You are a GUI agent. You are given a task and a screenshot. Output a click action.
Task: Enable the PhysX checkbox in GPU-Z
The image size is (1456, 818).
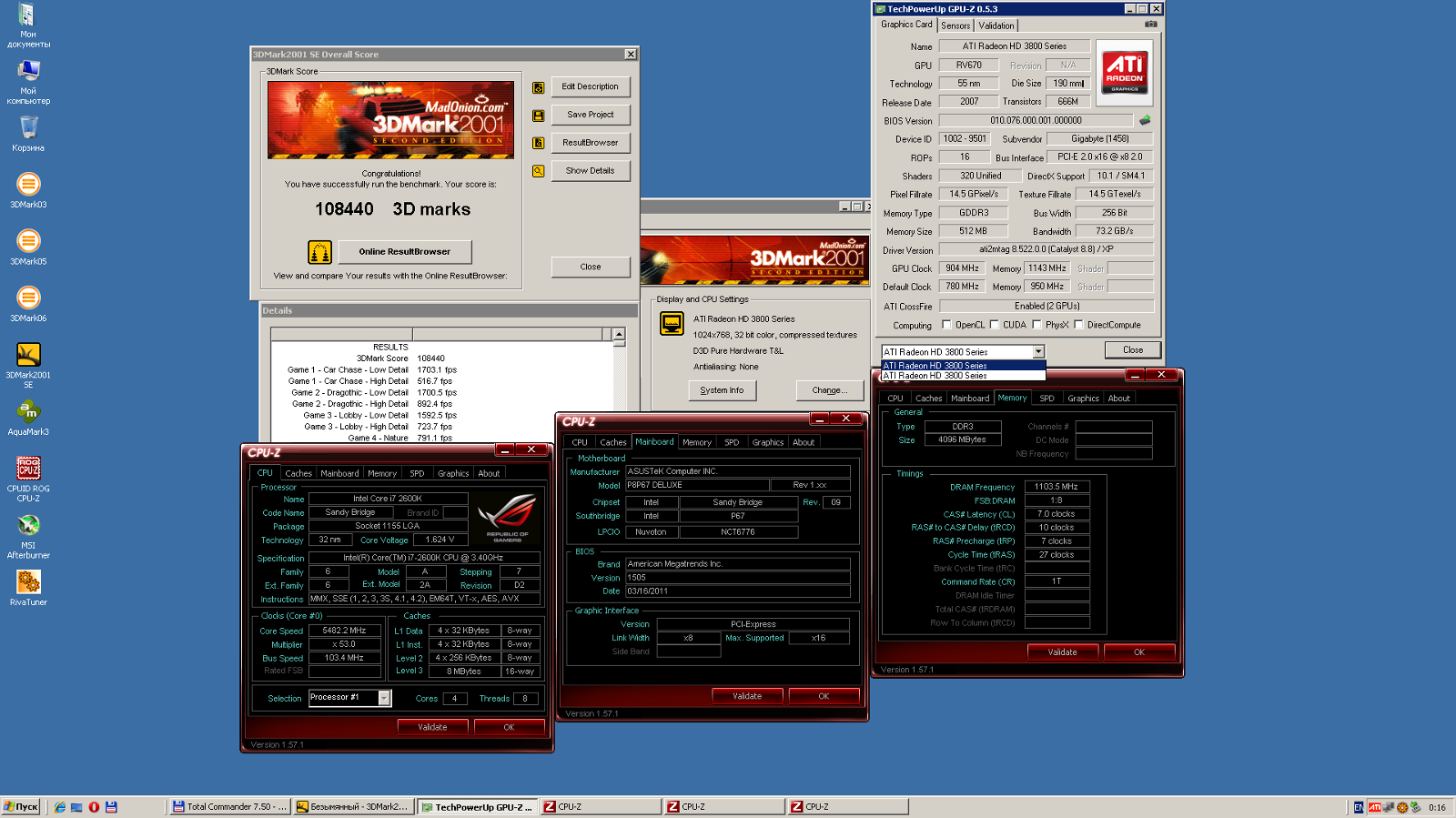point(1036,325)
